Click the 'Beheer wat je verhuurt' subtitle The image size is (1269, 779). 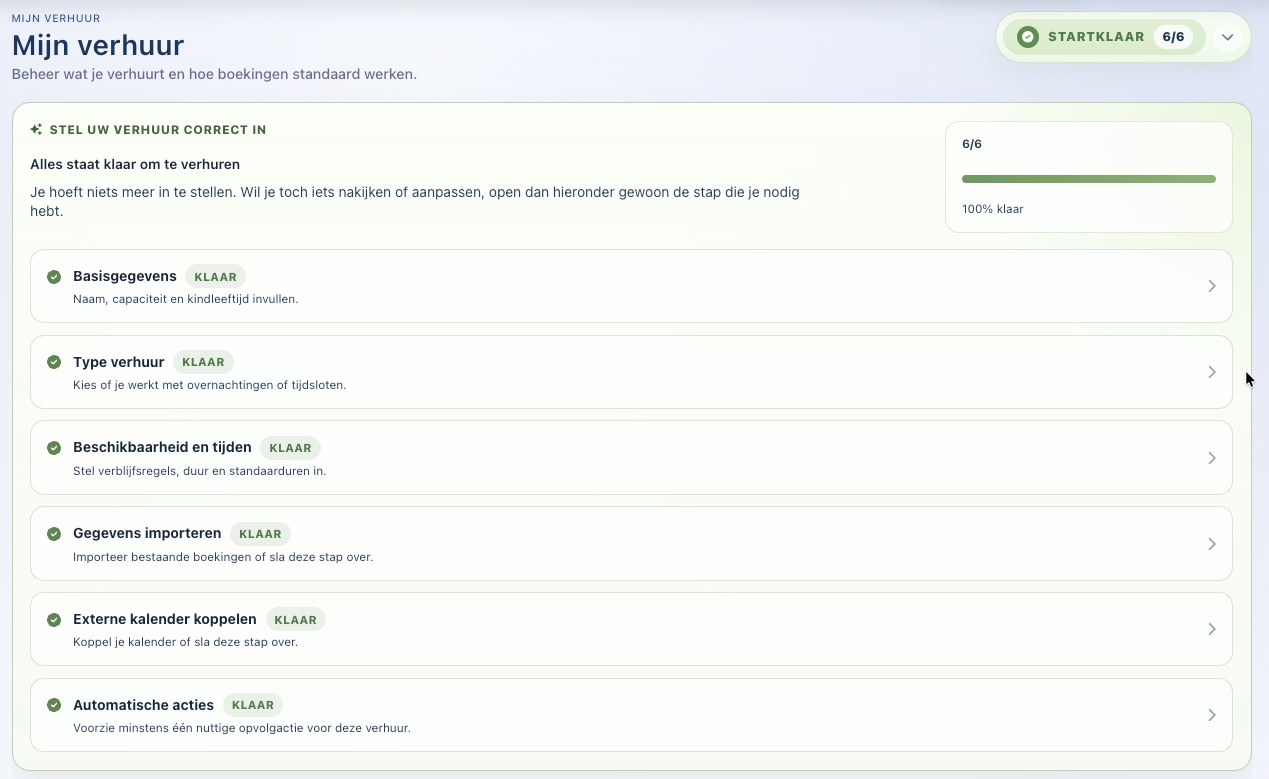[214, 74]
